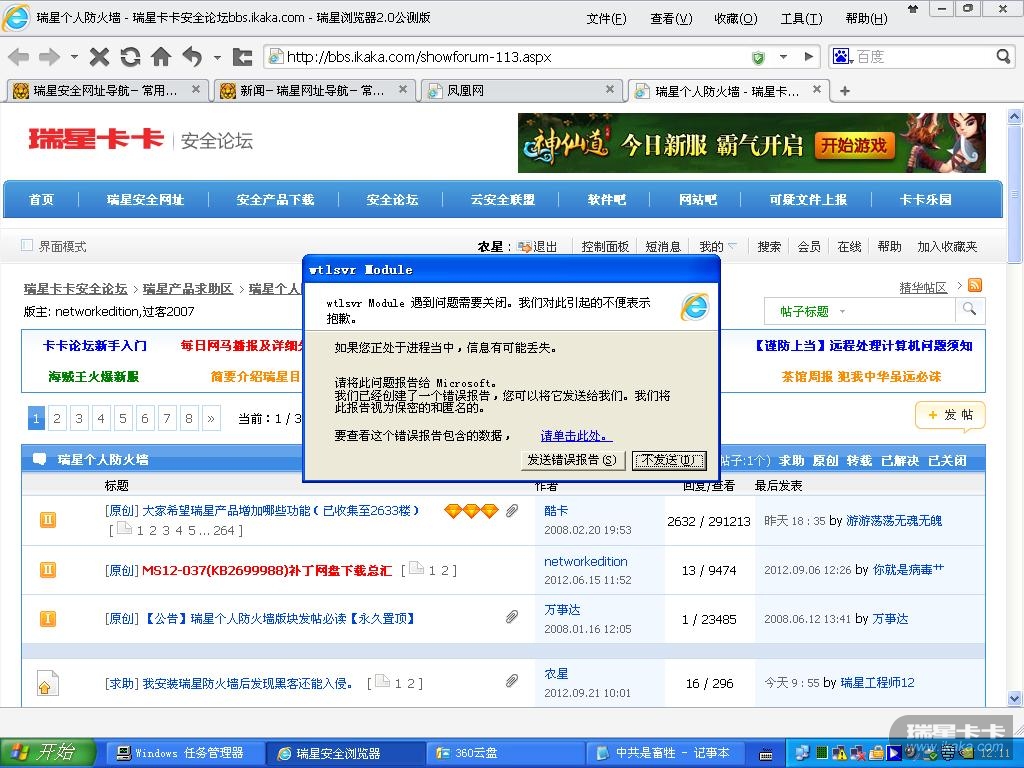
Task: Click the orange RSS feed icon
Action: [x=974, y=285]
